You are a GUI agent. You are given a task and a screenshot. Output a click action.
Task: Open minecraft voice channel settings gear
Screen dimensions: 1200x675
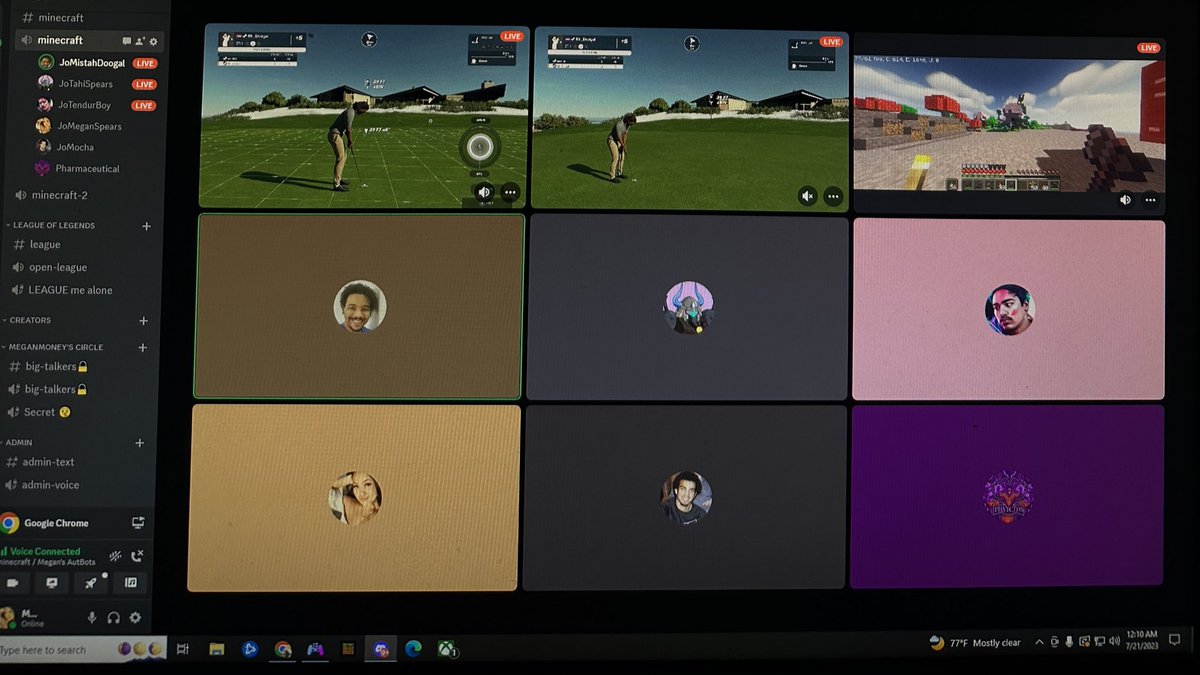pos(153,41)
